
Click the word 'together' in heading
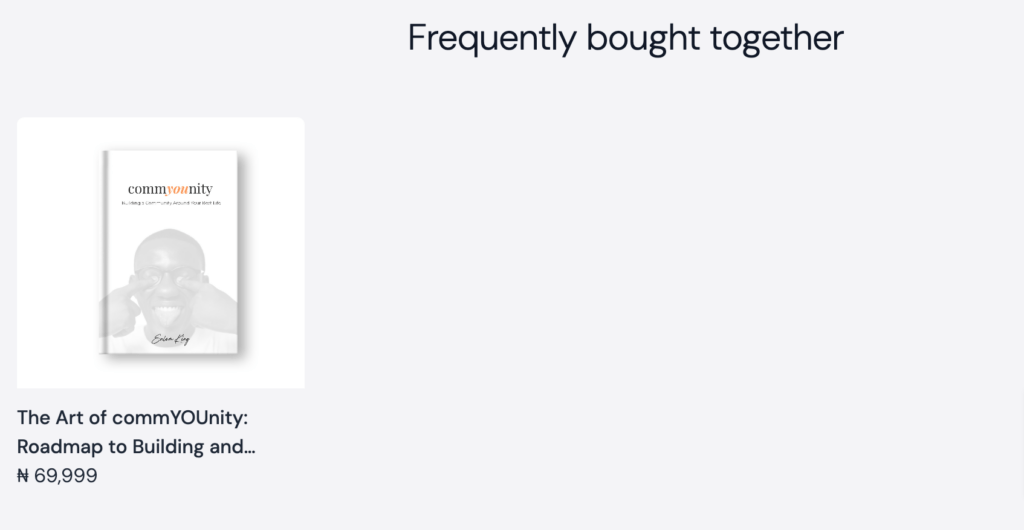tap(776, 38)
